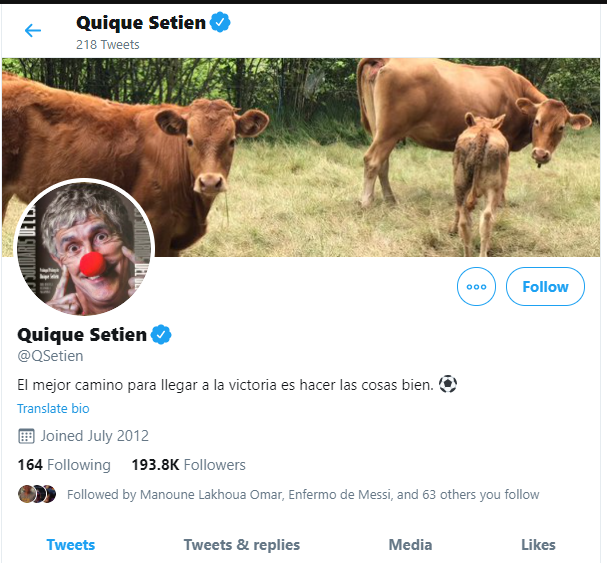
Task: Click the mutual followers avatar stack
Action: [x=37, y=494]
